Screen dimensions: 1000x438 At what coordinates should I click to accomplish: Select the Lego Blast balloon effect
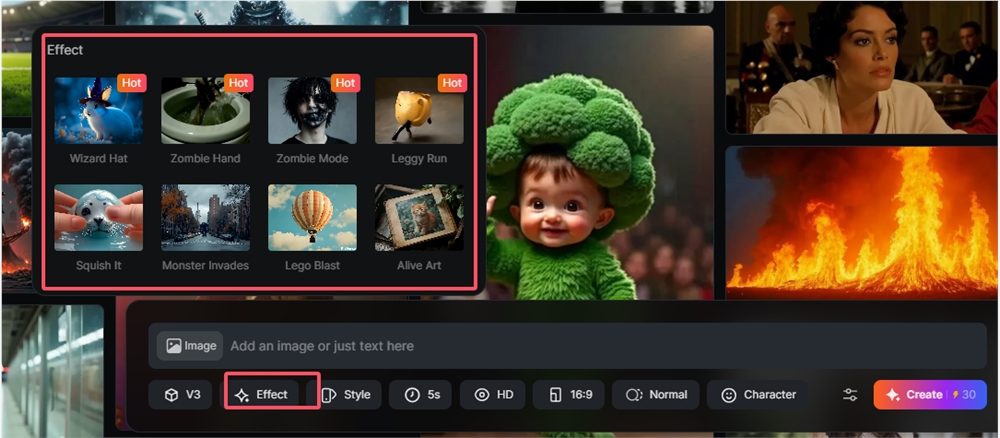(312, 217)
